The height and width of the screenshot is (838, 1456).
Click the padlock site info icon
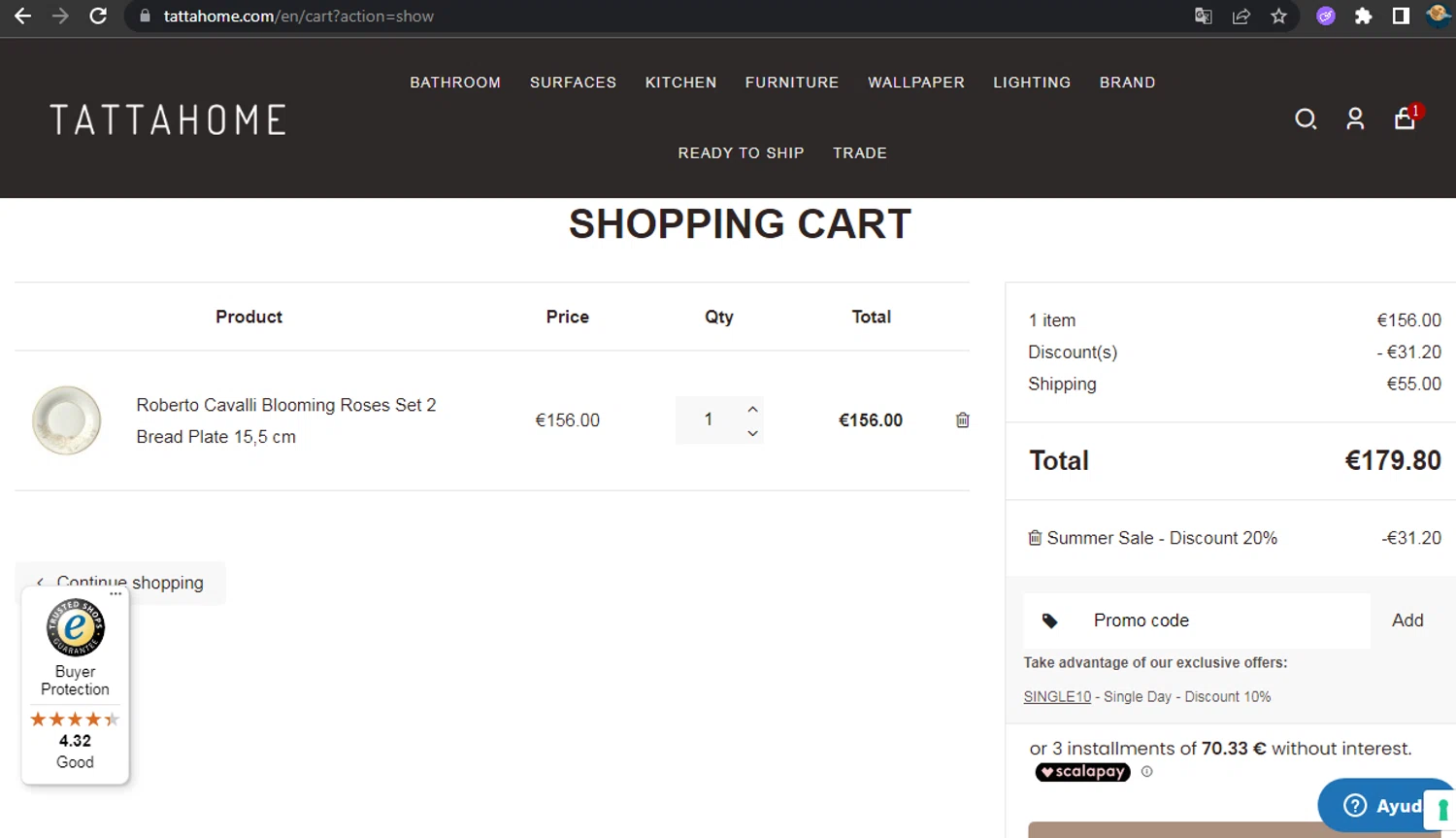[x=146, y=17]
